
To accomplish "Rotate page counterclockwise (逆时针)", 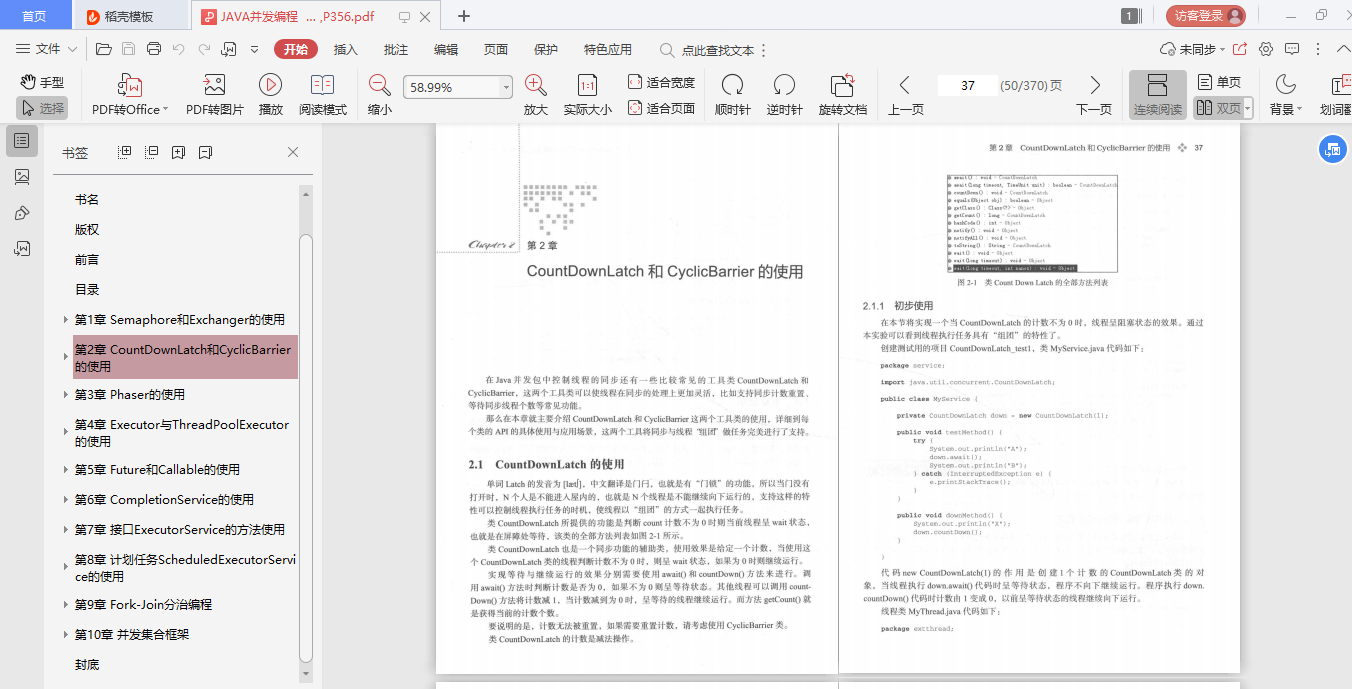I will (785, 96).
